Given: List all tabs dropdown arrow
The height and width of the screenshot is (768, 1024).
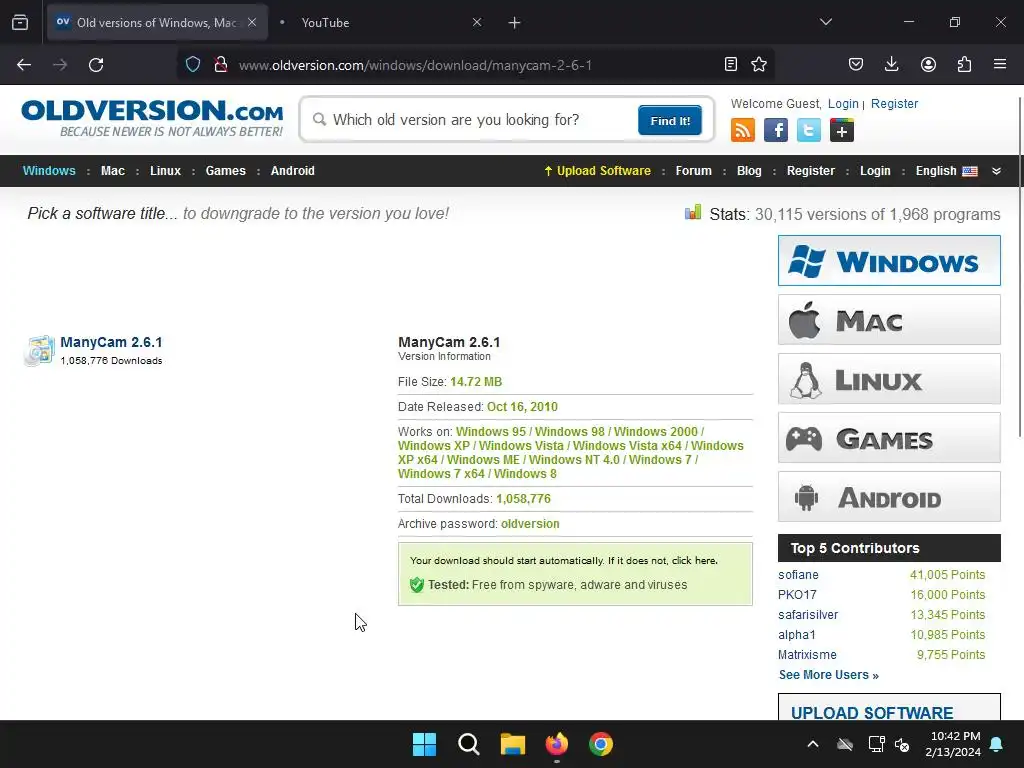Looking at the screenshot, I should 825,22.
